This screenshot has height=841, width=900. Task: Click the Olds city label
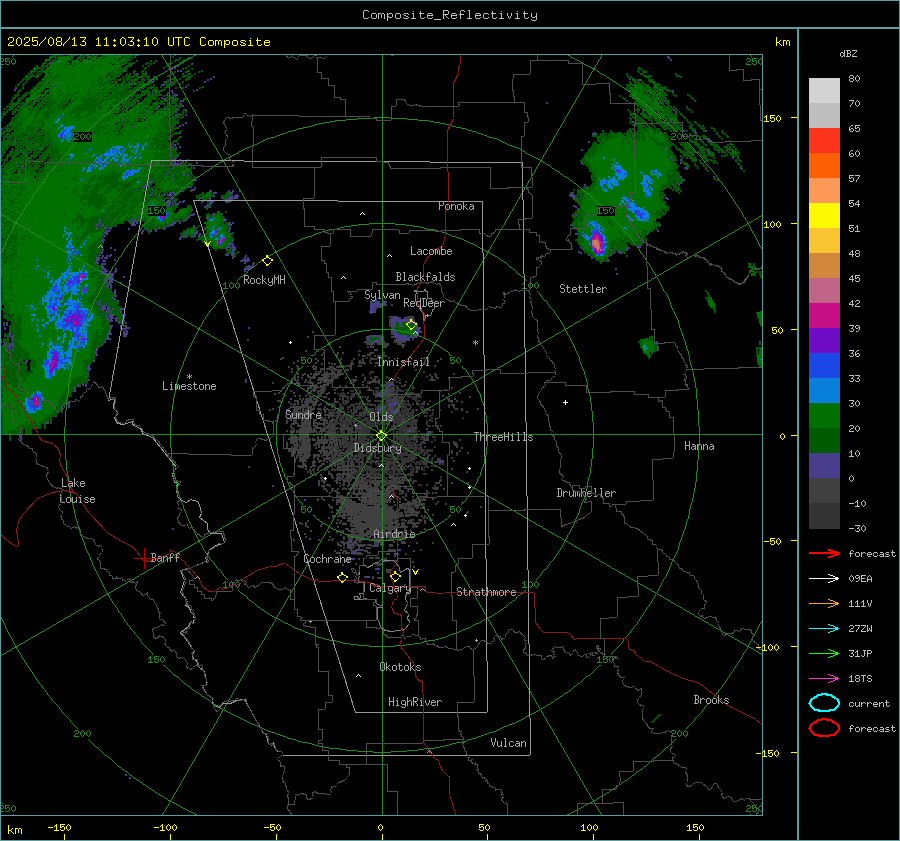pos(381,416)
